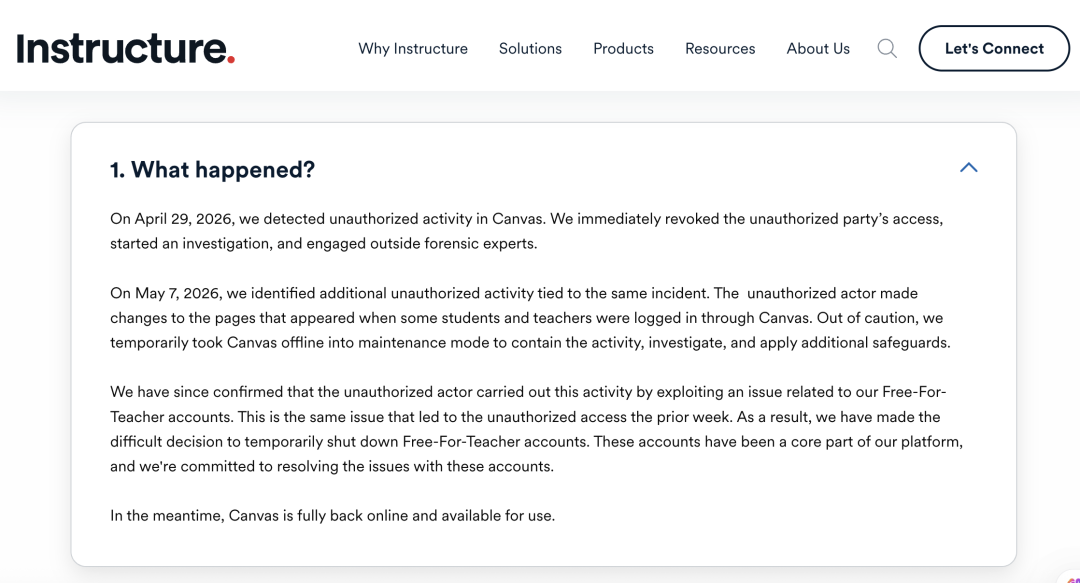Open the Products navigation menu
Viewport: 1080px width, 583px height.
pos(623,48)
